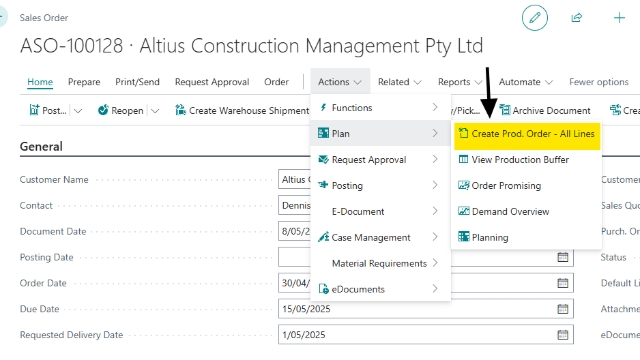Expand the Post dropdown arrow
The height and width of the screenshot is (360, 640).
tap(78, 111)
